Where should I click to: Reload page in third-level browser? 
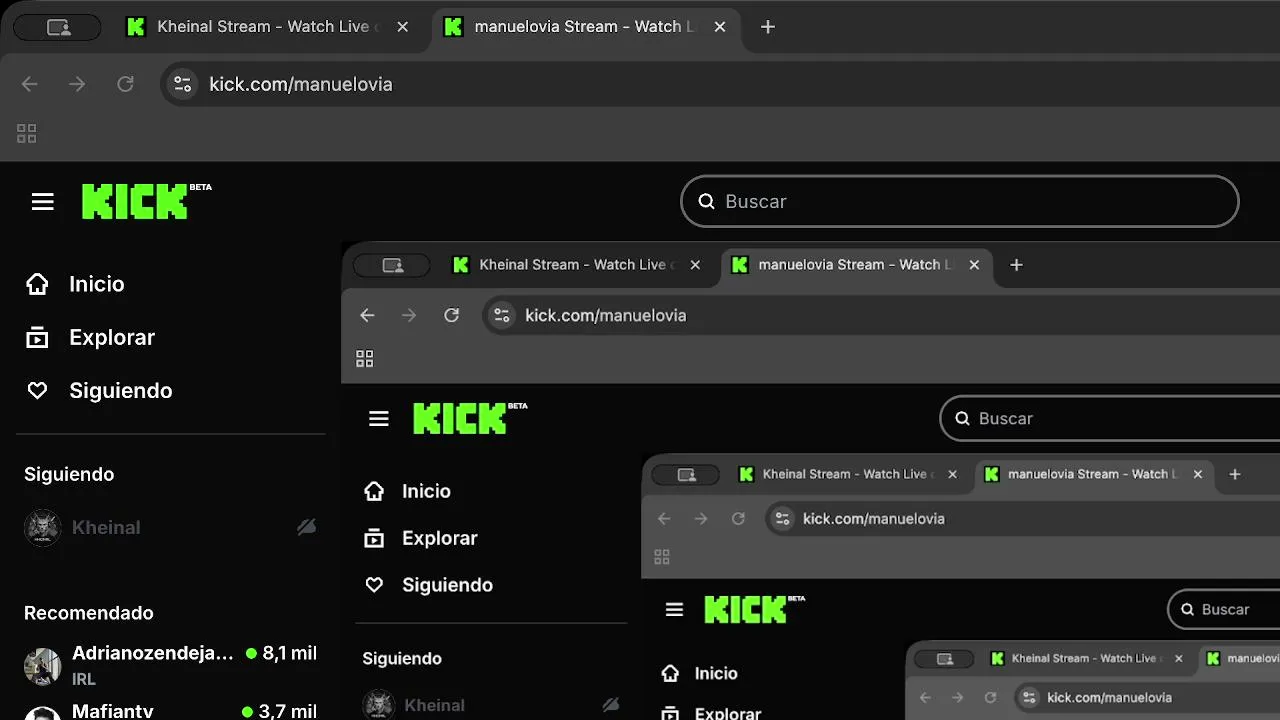(738, 518)
